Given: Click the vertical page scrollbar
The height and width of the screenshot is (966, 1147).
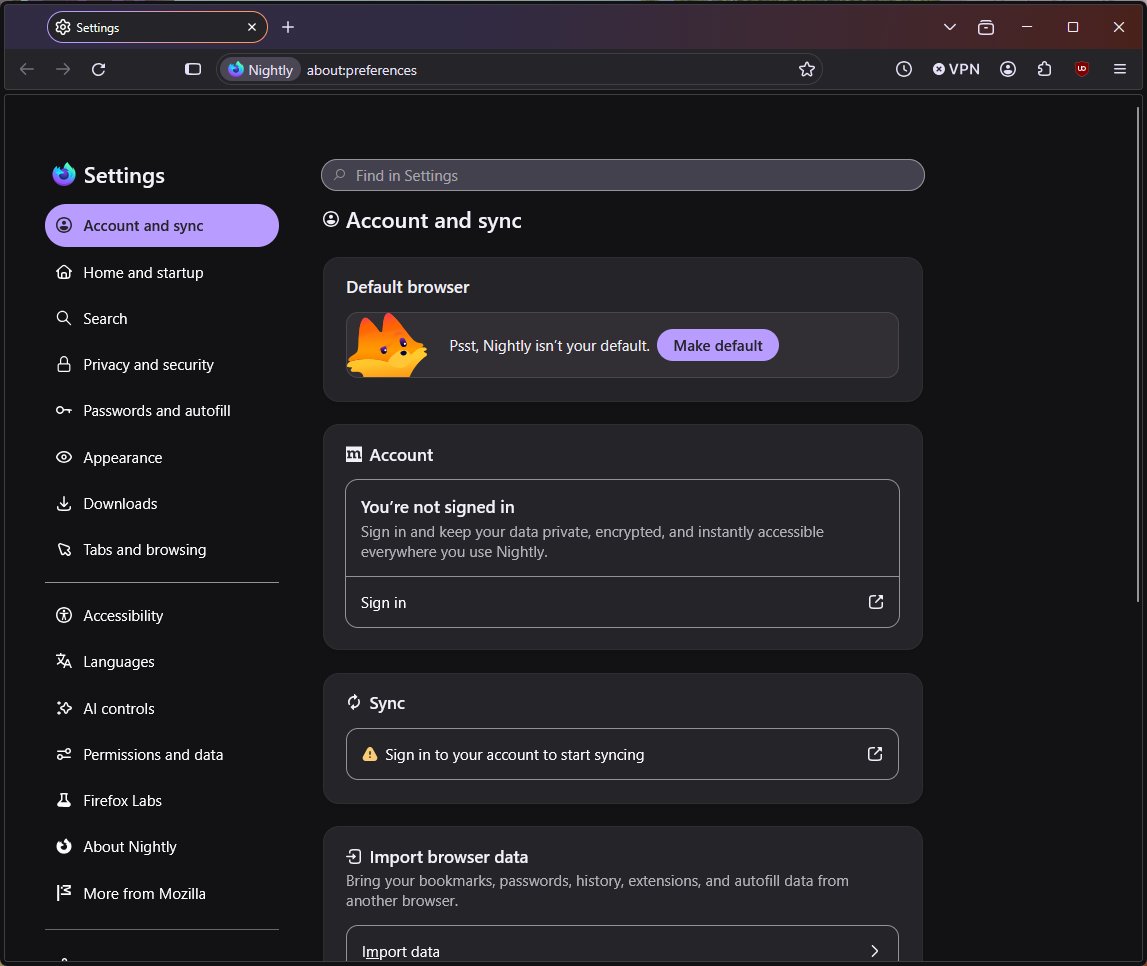Looking at the screenshot, I should (1138, 355).
